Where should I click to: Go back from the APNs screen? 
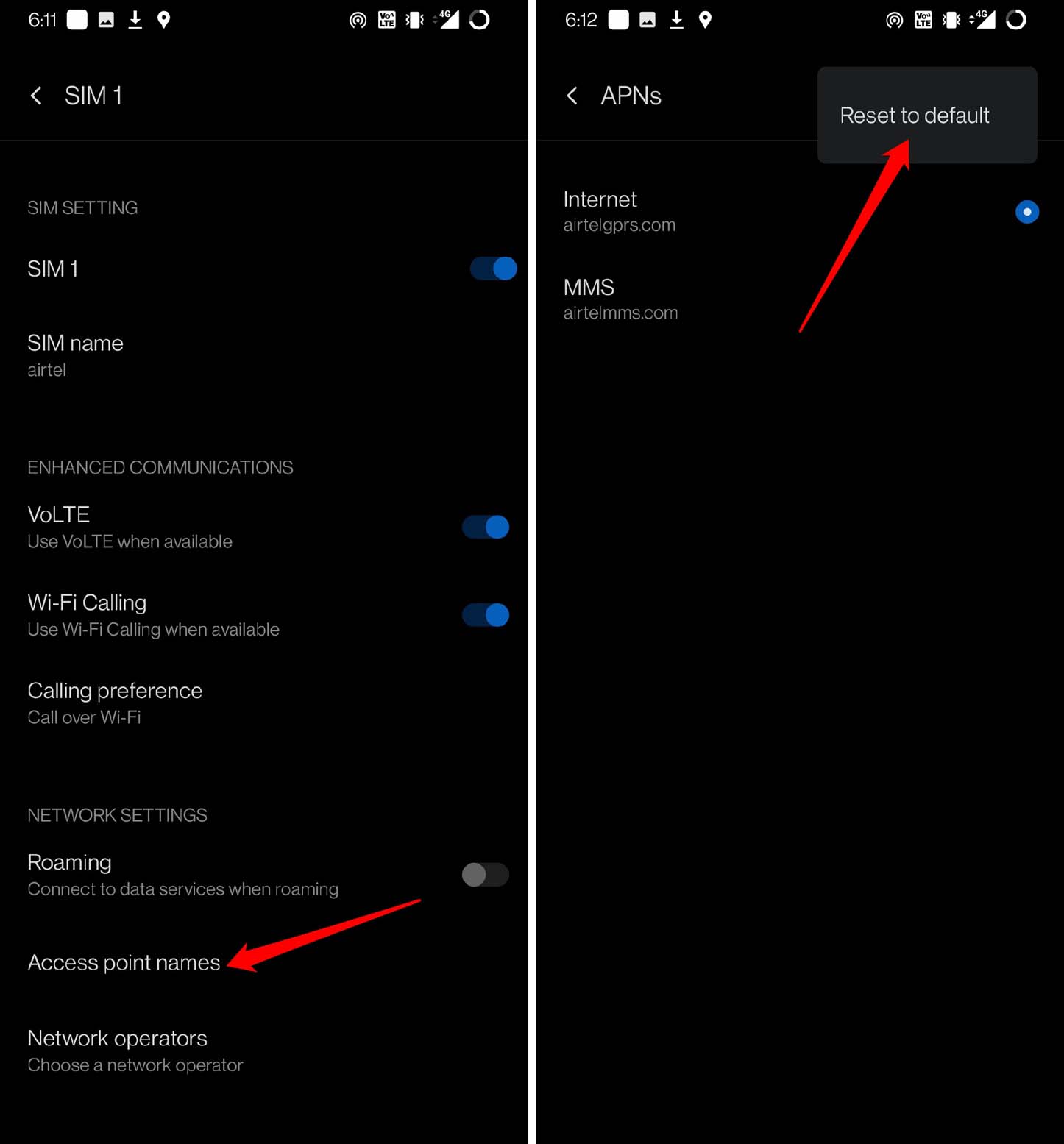(x=572, y=96)
